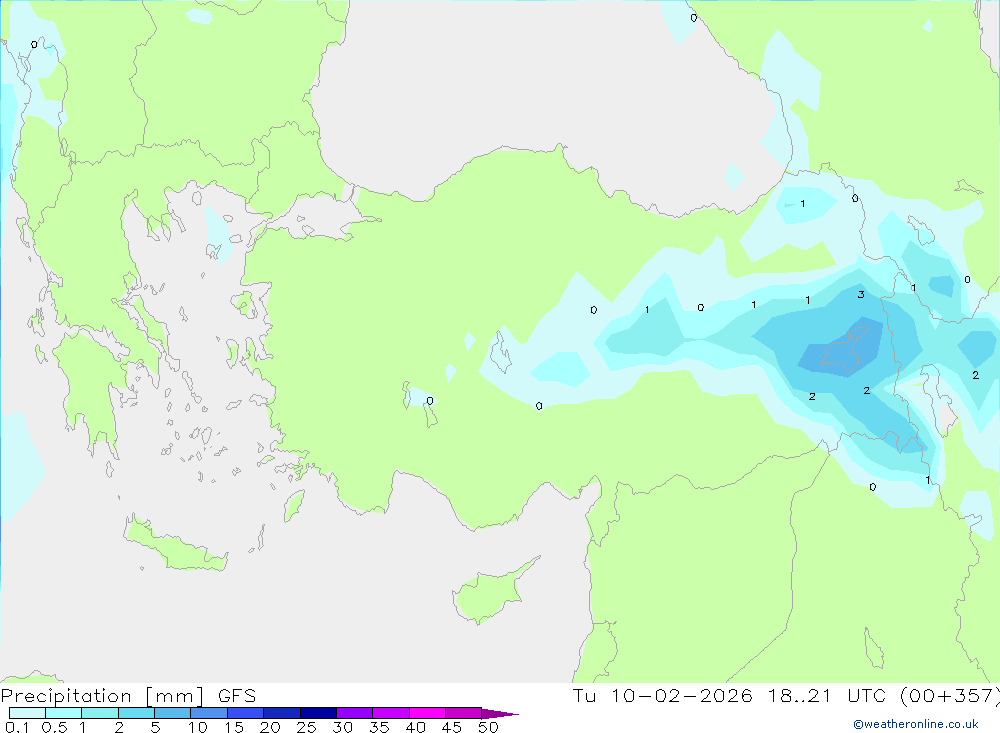Select the 0.5–1 mm legend swatch

[x=64, y=713]
